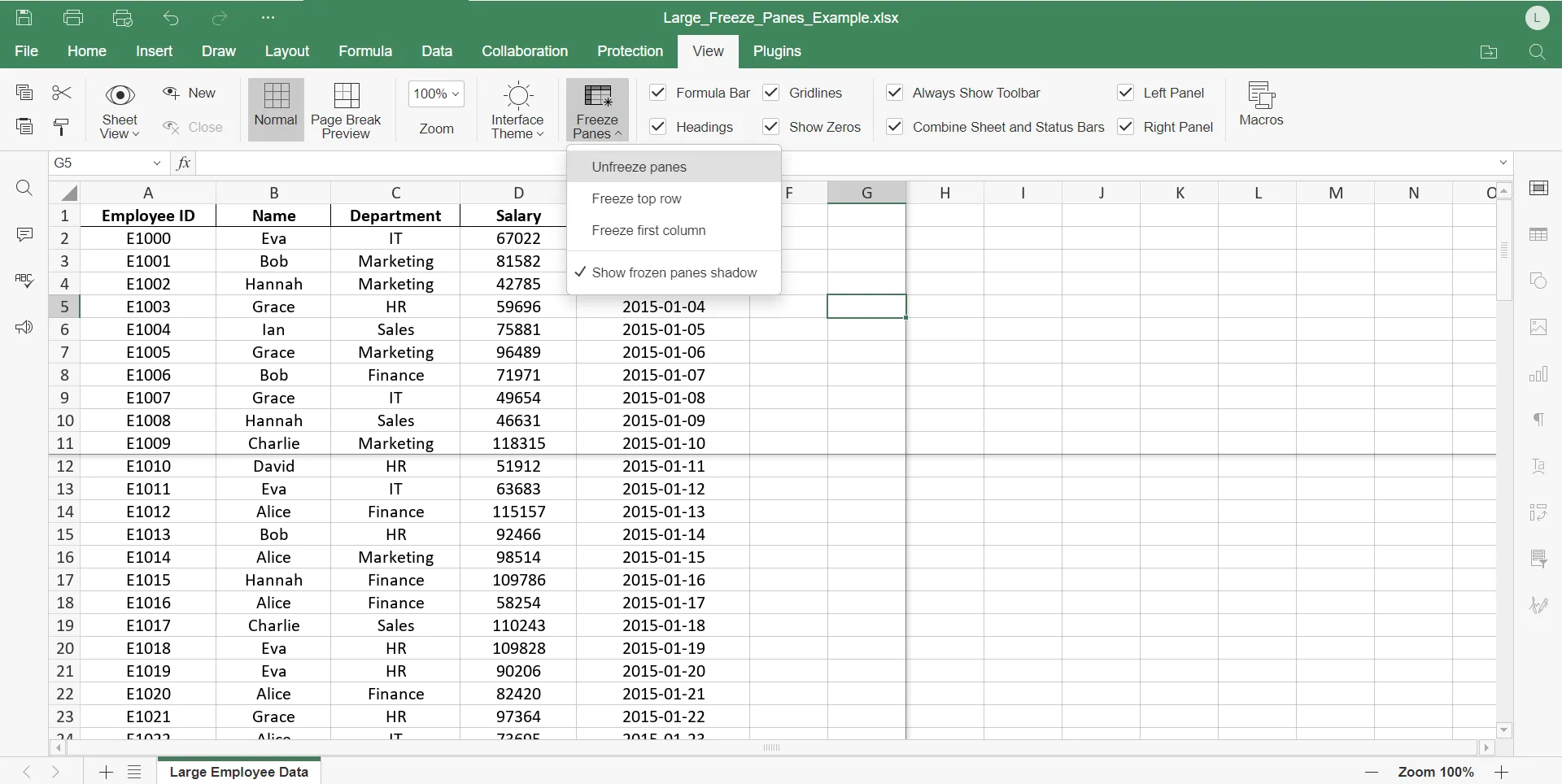Click the Print icon
The image size is (1562, 784).
73,18
